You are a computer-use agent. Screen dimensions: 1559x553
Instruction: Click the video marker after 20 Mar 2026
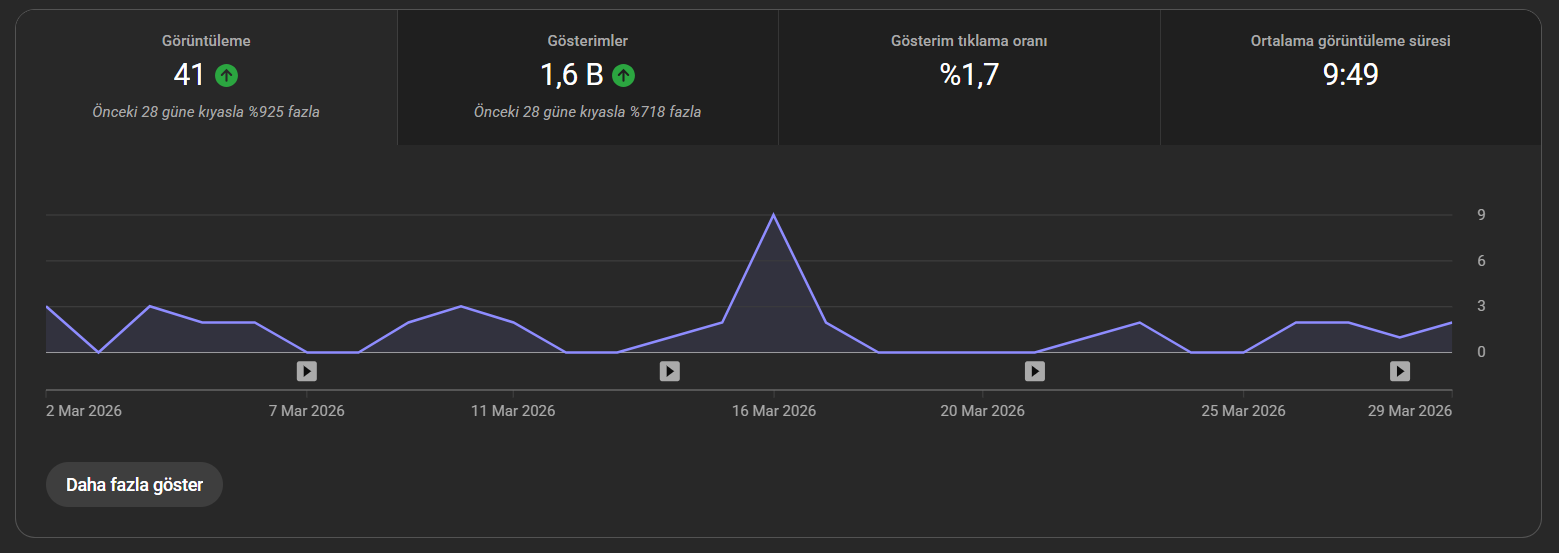tap(1035, 371)
